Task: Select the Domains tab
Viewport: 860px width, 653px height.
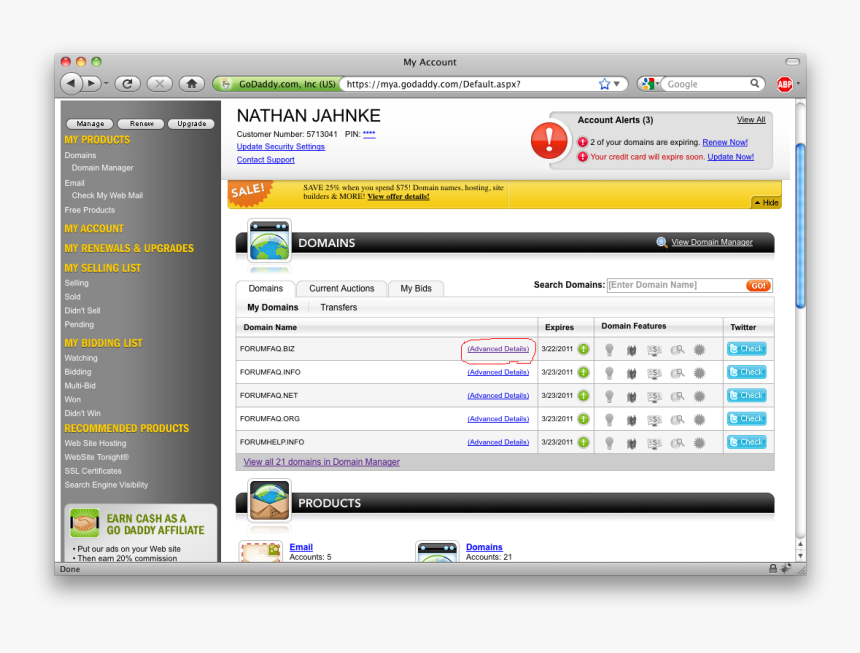Action: [x=265, y=288]
